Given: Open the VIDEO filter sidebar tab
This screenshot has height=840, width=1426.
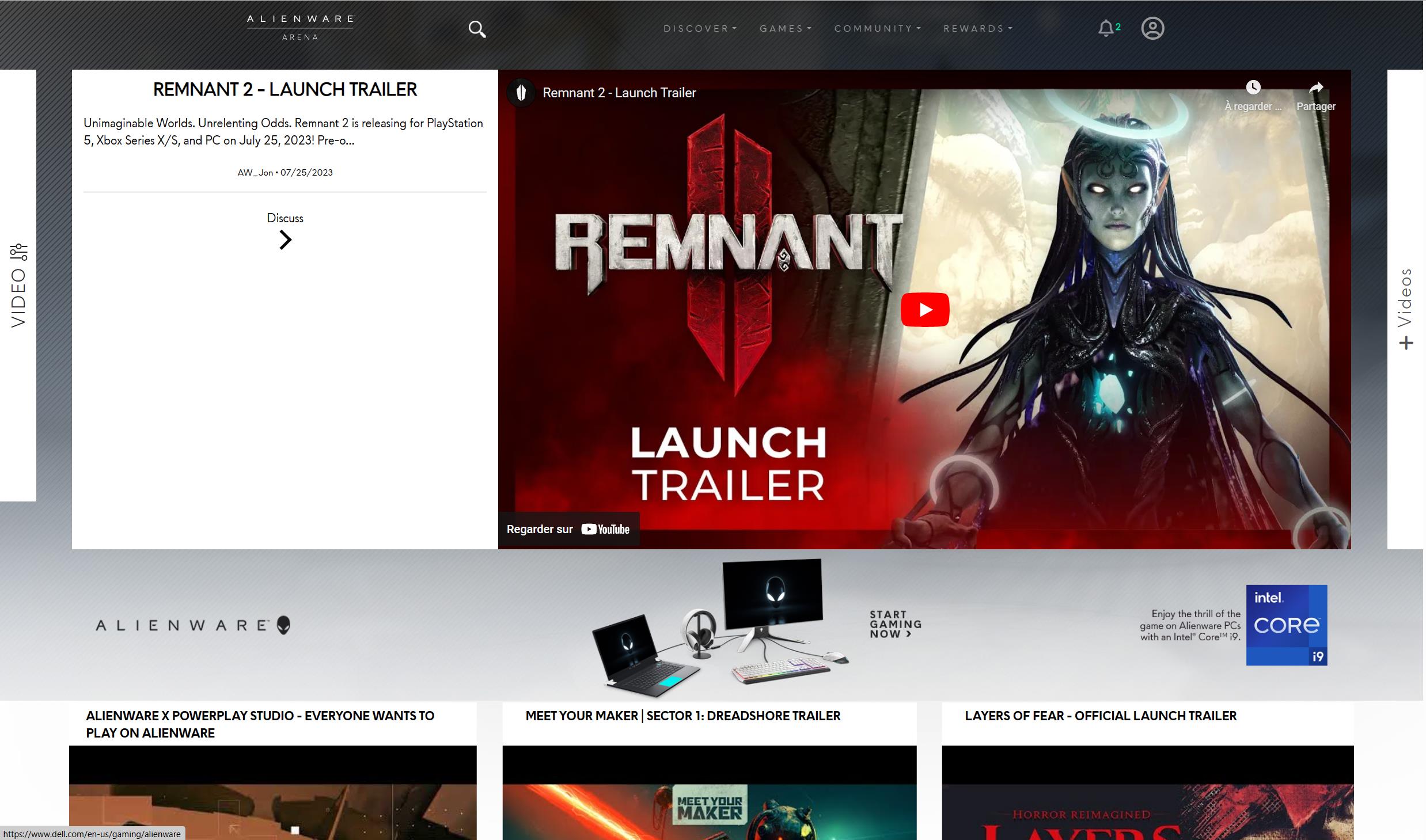Looking at the screenshot, I should tap(18, 286).
